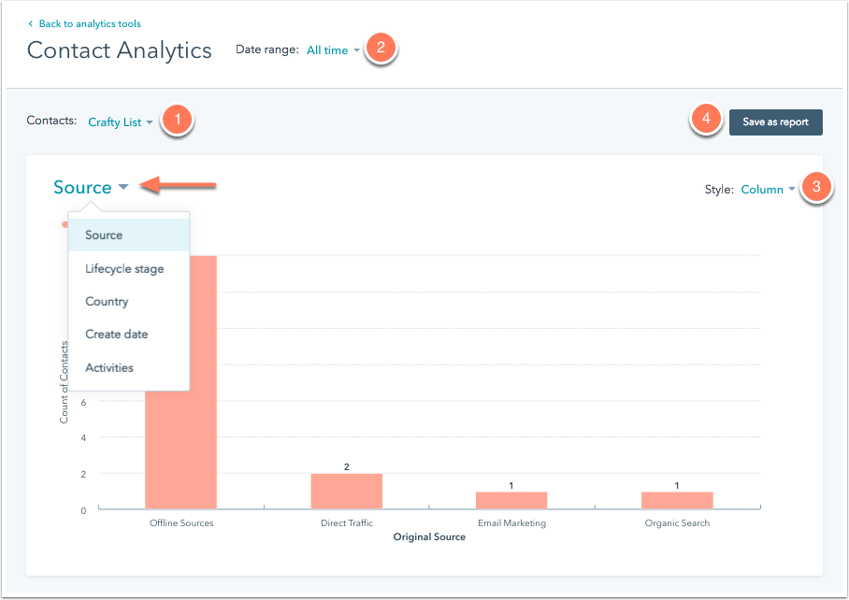Pick Create date from the menu

click(x=117, y=334)
